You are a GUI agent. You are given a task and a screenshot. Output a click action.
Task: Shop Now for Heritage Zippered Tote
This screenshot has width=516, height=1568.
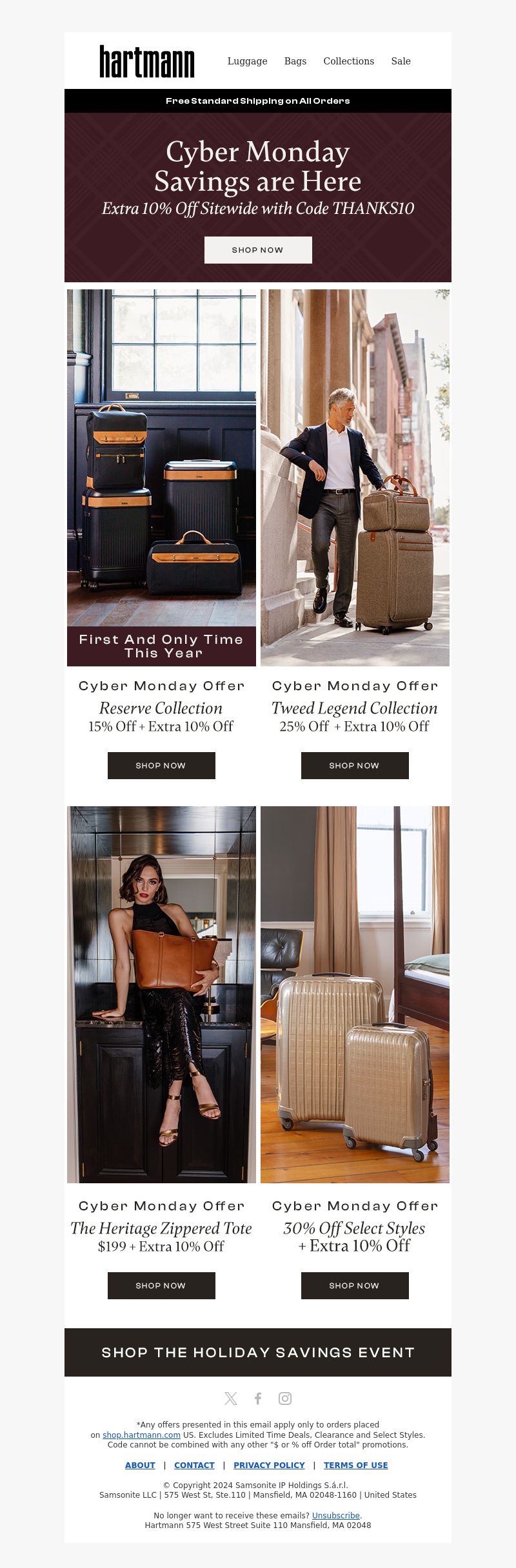click(x=161, y=1286)
